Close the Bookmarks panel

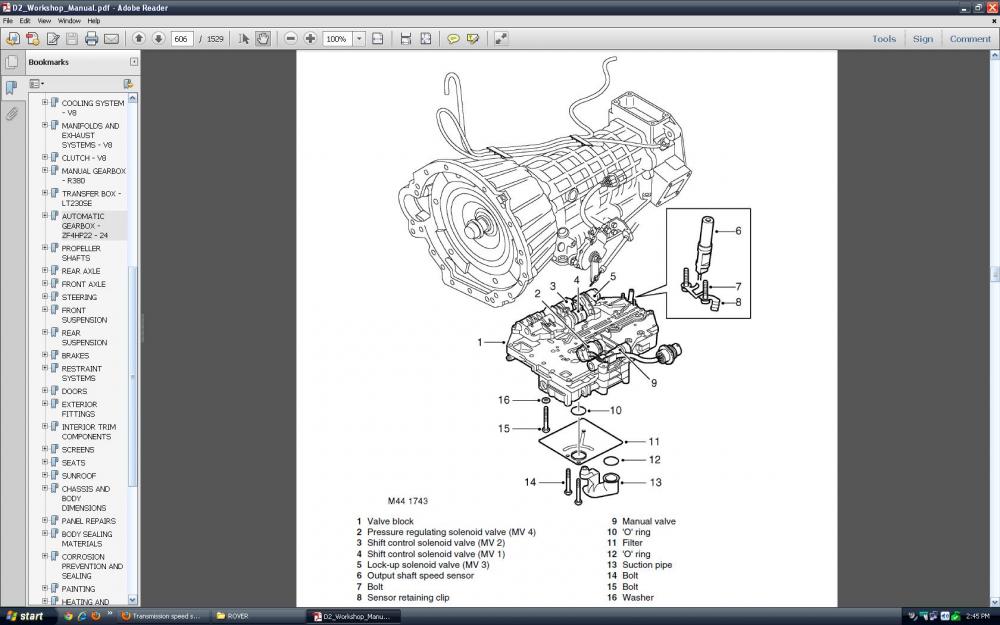click(134, 61)
